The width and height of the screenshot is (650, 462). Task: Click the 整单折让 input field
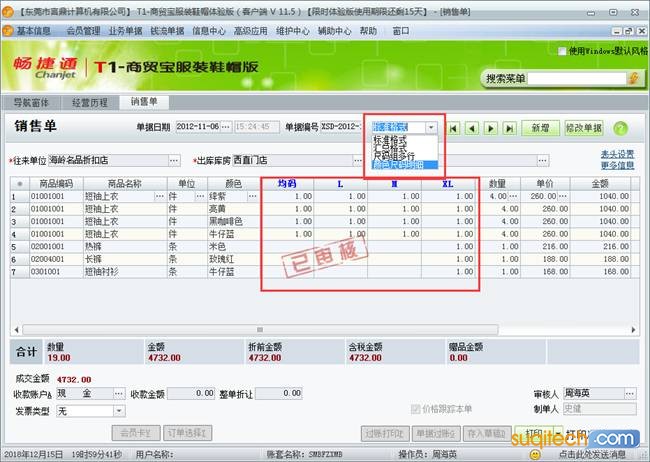click(279, 393)
